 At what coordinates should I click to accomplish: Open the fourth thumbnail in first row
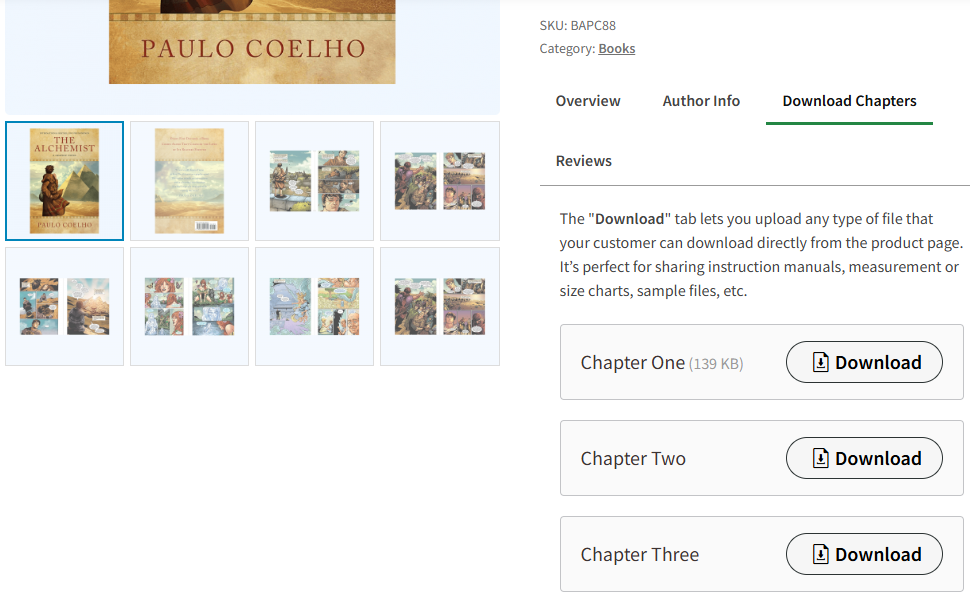pyautogui.click(x=440, y=181)
